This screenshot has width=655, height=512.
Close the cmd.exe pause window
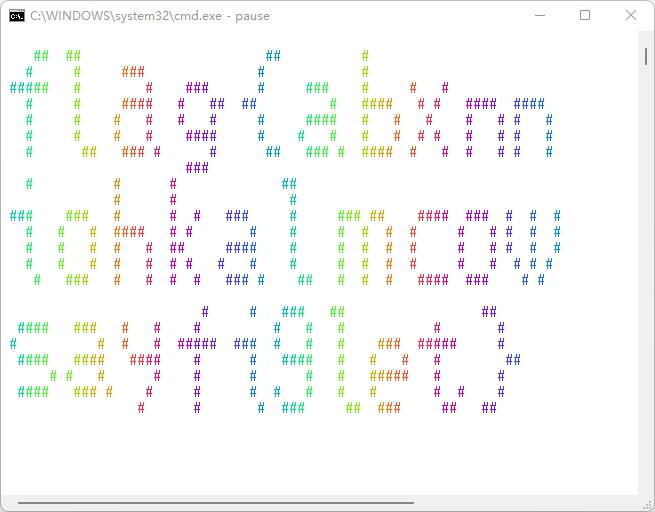630,16
